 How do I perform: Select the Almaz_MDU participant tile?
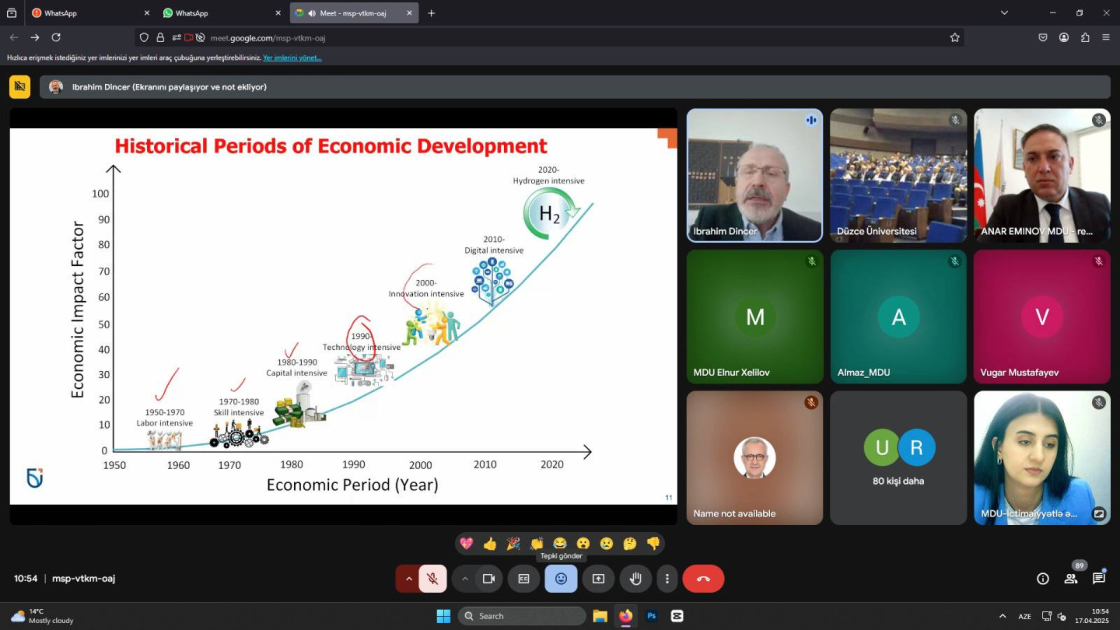(898, 316)
